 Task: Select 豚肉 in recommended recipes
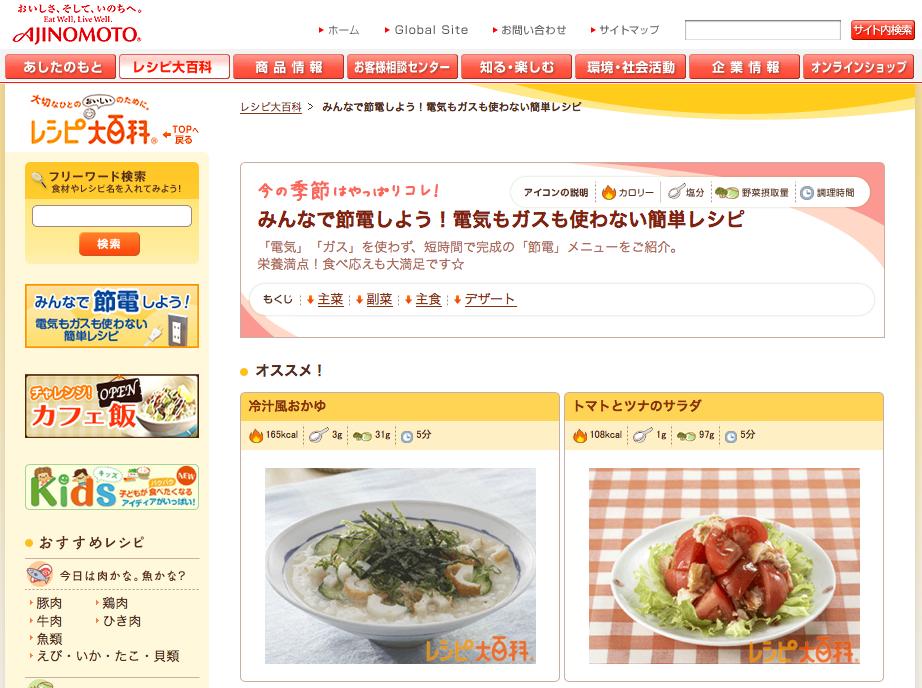[x=49, y=603]
